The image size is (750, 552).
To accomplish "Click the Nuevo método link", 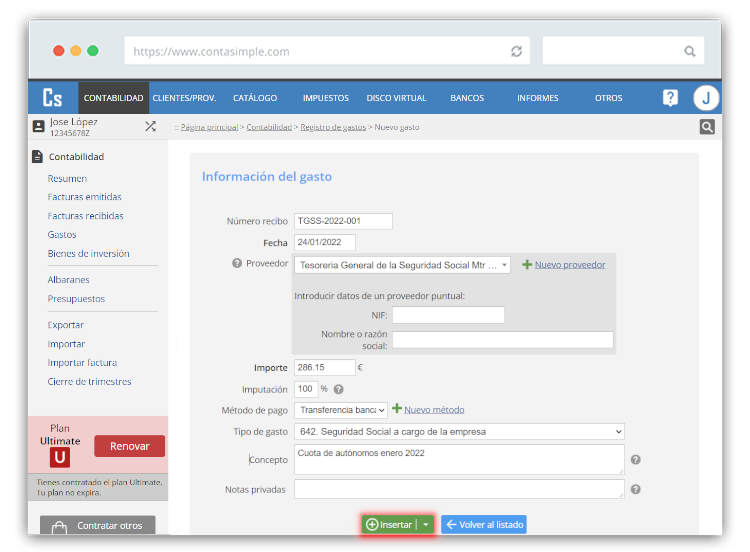I will click(x=434, y=410).
